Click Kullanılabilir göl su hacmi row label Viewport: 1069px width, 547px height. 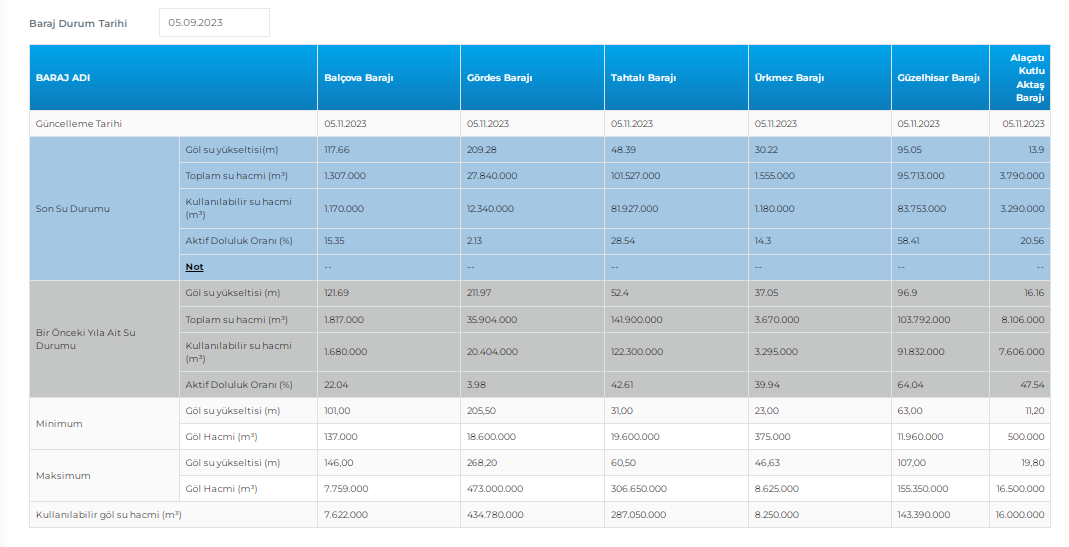point(109,515)
